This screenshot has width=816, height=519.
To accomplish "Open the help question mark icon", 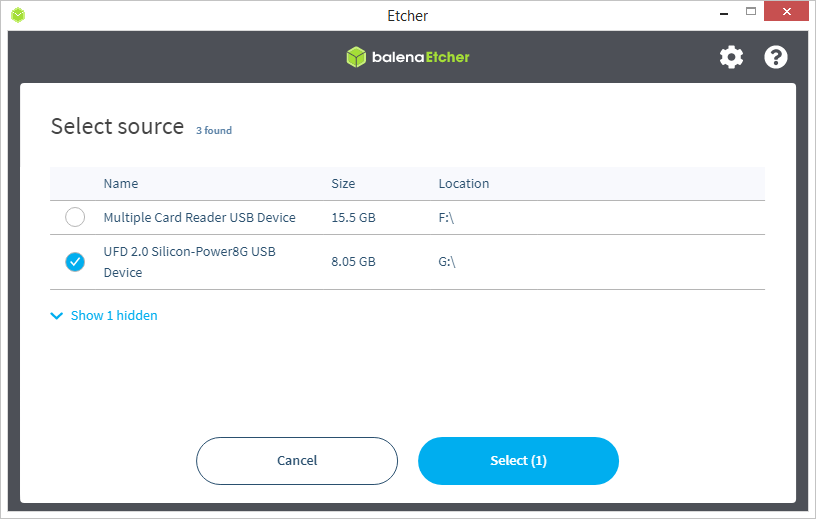I will pyautogui.click(x=776, y=57).
